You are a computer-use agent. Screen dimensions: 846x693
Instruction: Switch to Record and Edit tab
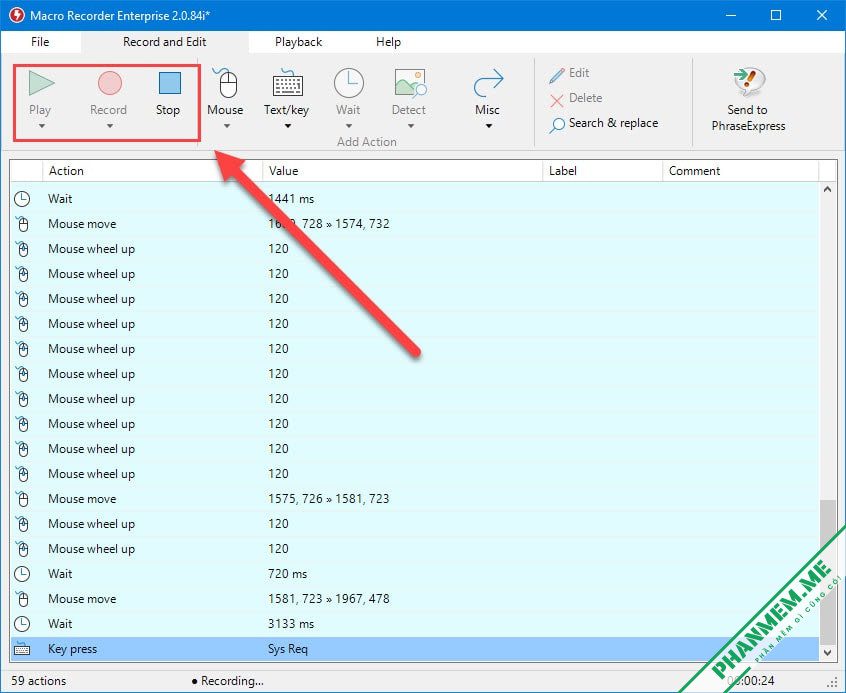(165, 42)
